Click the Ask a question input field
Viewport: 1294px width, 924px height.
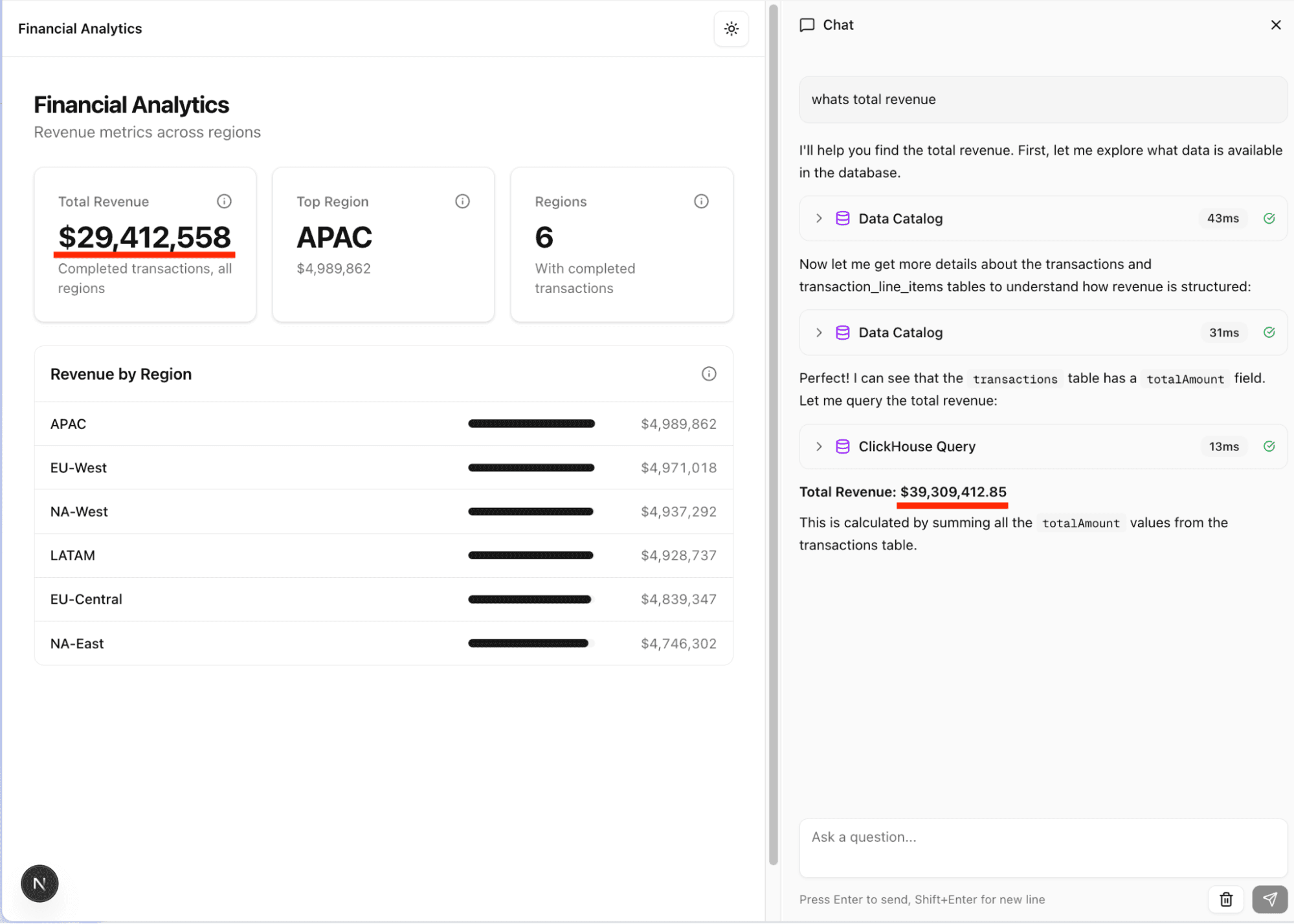(x=1042, y=848)
